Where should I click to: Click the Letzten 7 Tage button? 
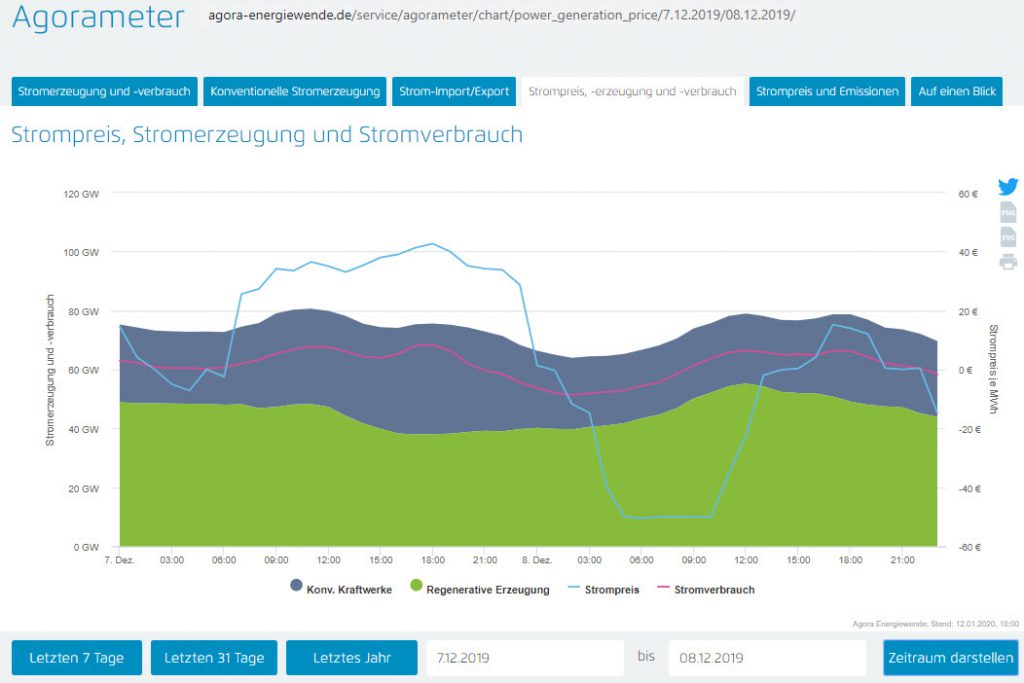click(x=77, y=658)
